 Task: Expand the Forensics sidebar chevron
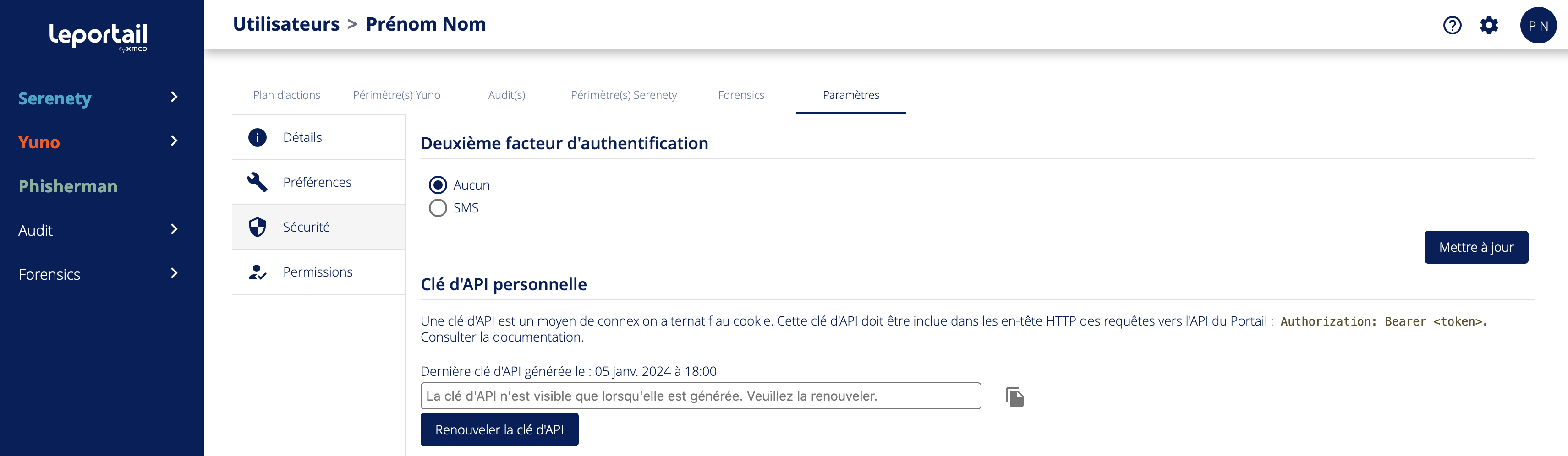174,273
